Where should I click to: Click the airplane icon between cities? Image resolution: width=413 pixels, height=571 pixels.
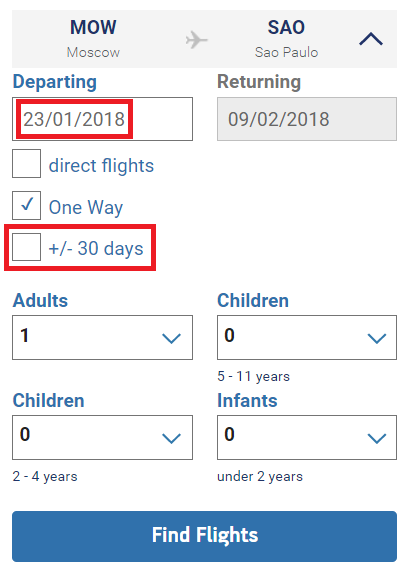click(196, 40)
